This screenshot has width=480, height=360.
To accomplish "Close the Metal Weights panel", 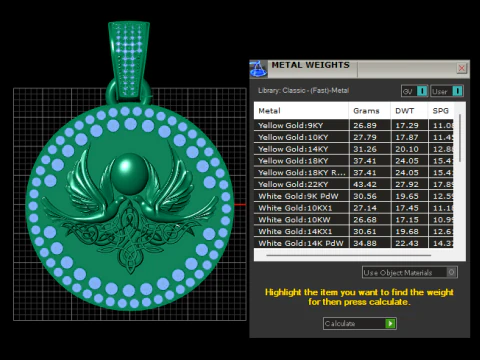I will [462, 68].
